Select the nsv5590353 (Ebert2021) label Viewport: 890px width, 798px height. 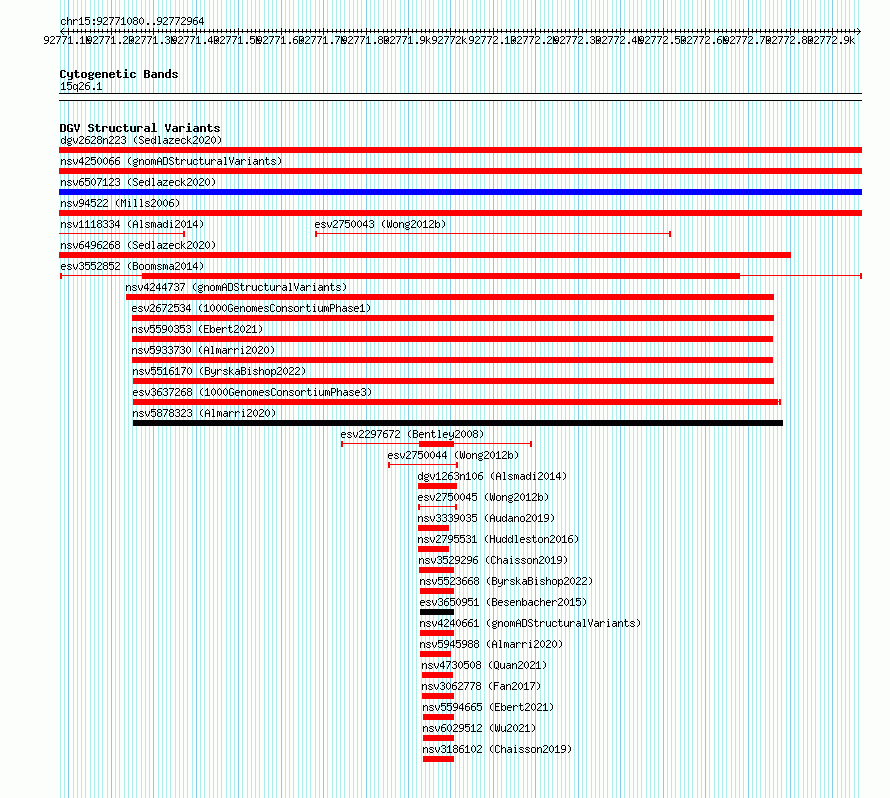(x=197, y=329)
